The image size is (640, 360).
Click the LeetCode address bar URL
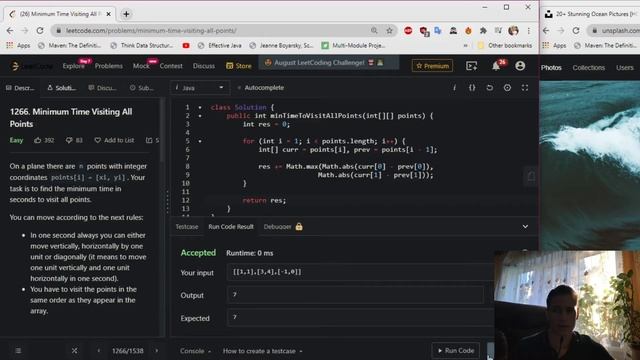pos(151,31)
